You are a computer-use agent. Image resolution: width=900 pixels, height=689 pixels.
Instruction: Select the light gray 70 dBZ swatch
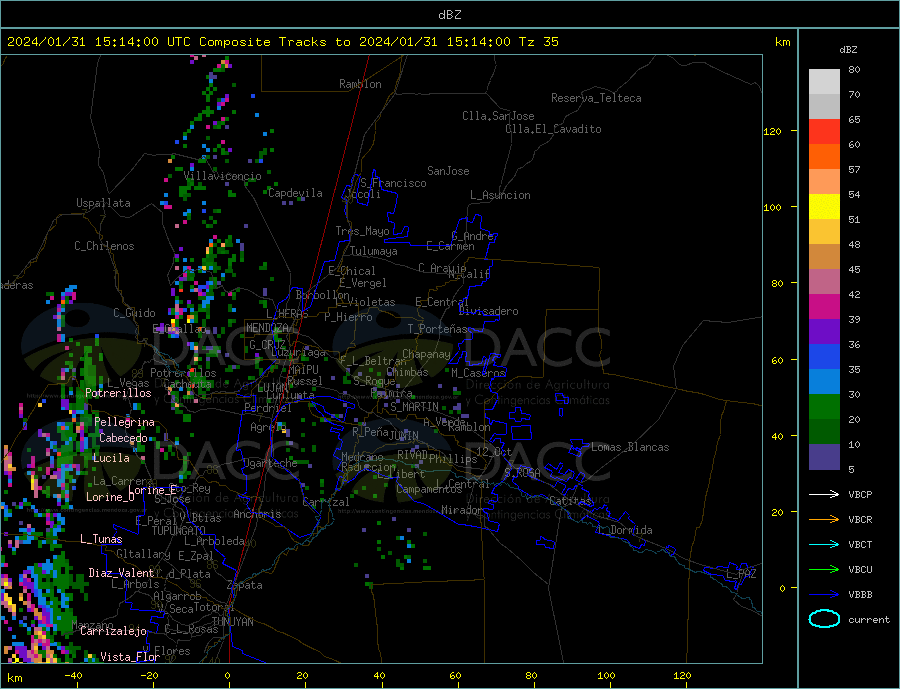[824, 82]
